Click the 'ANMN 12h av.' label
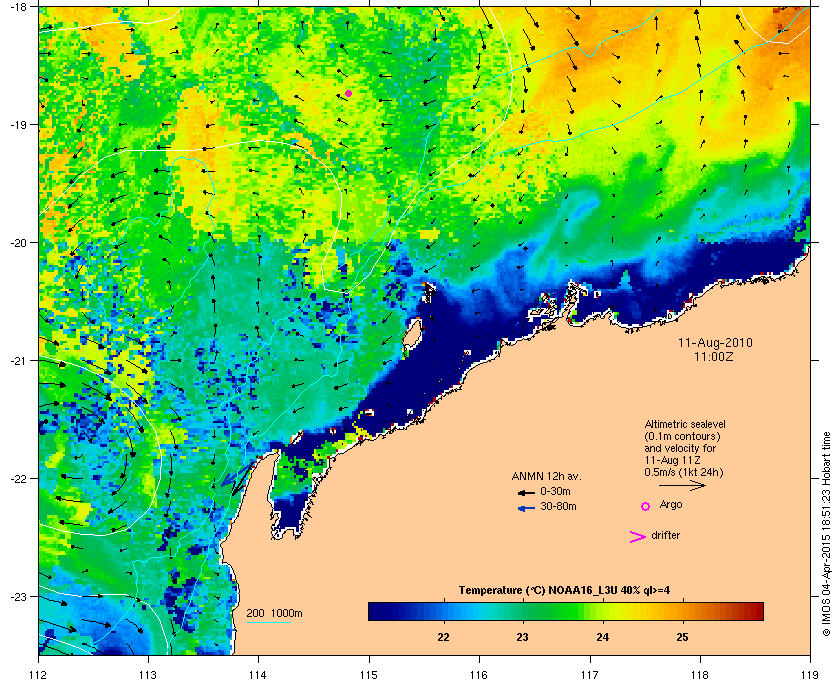 point(546,476)
